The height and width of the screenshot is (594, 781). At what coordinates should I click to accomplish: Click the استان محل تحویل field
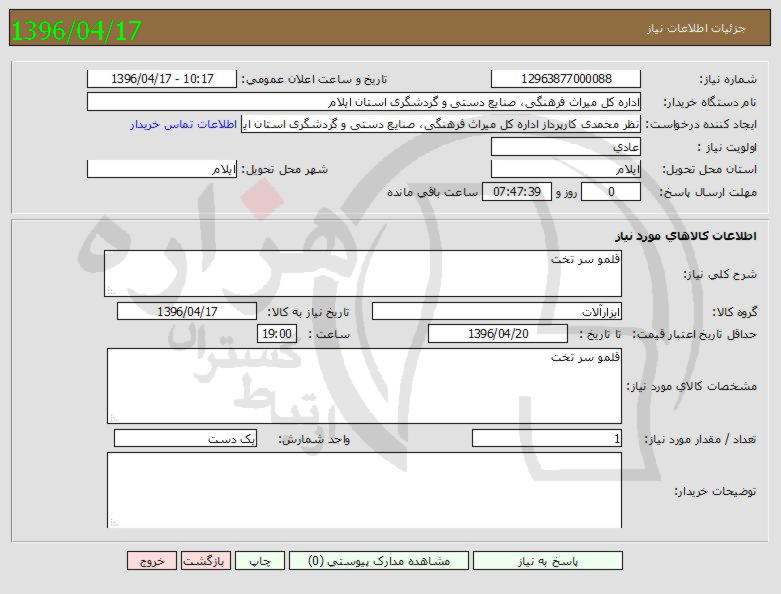(x=565, y=169)
